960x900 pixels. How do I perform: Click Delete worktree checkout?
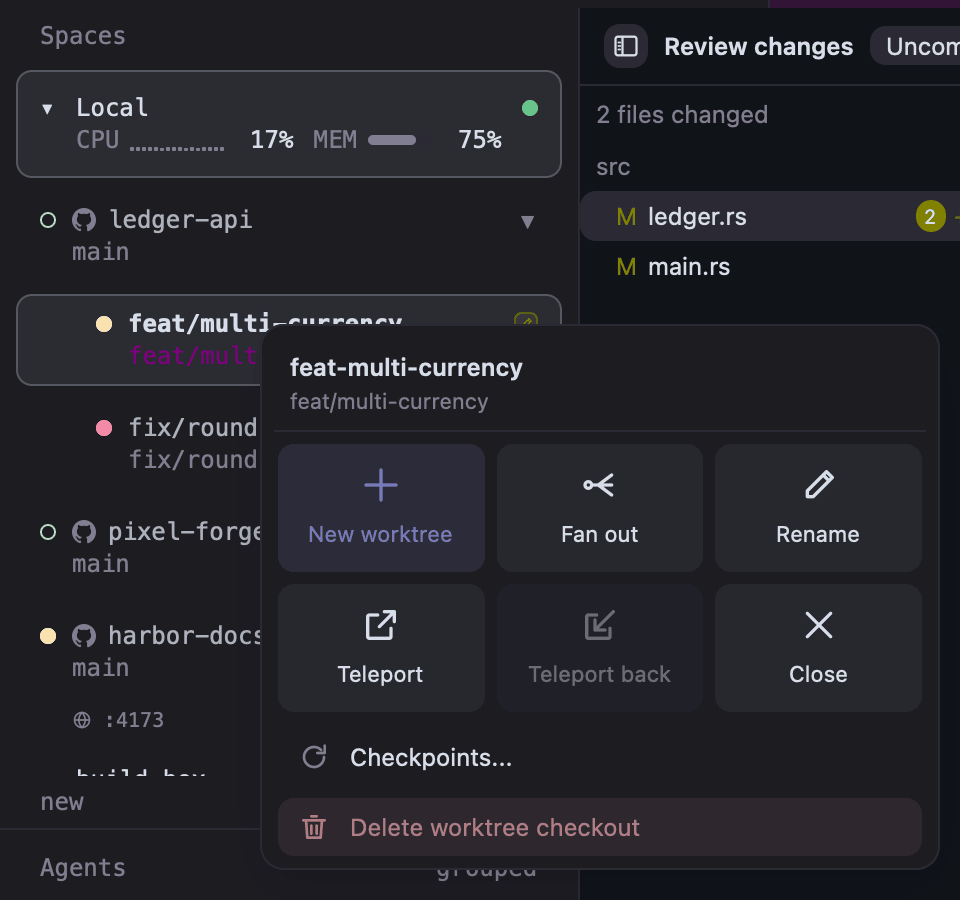point(600,827)
